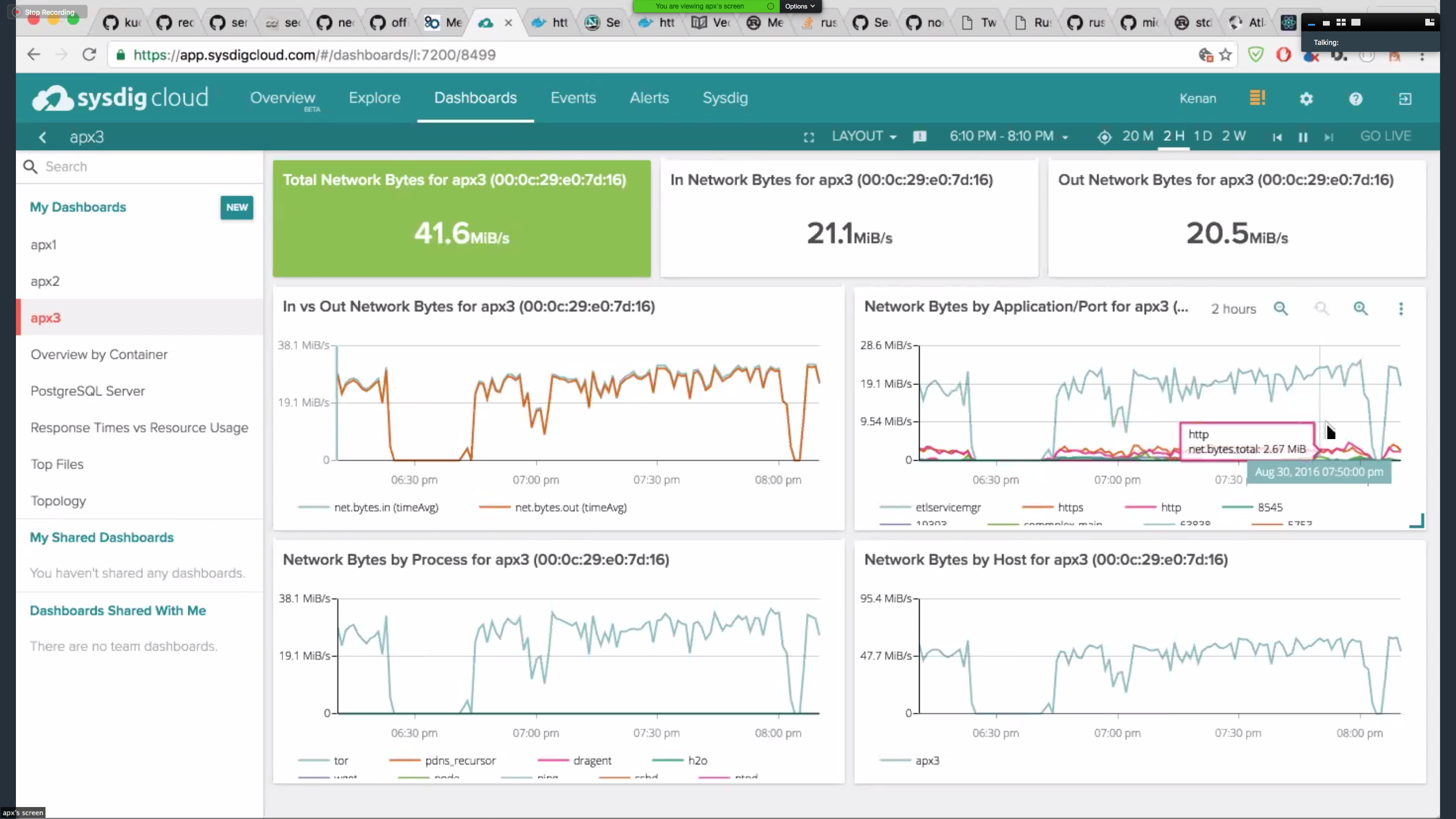Open the notifications list icon next to Kenan
The width and height of the screenshot is (1456, 819).
(1257, 98)
